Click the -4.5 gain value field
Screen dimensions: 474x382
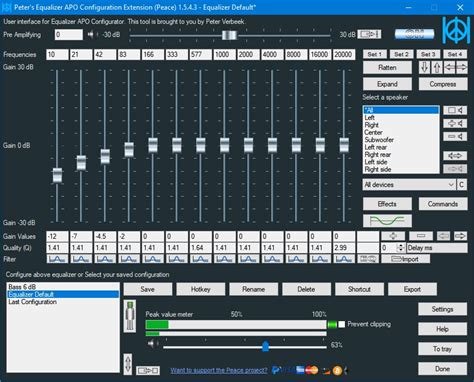(x=105, y=236)
